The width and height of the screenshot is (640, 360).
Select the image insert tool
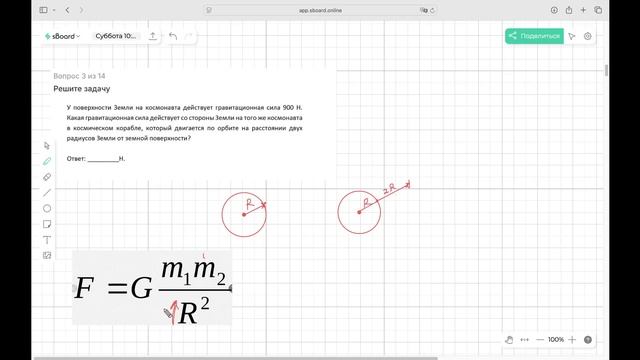[47, 256]
